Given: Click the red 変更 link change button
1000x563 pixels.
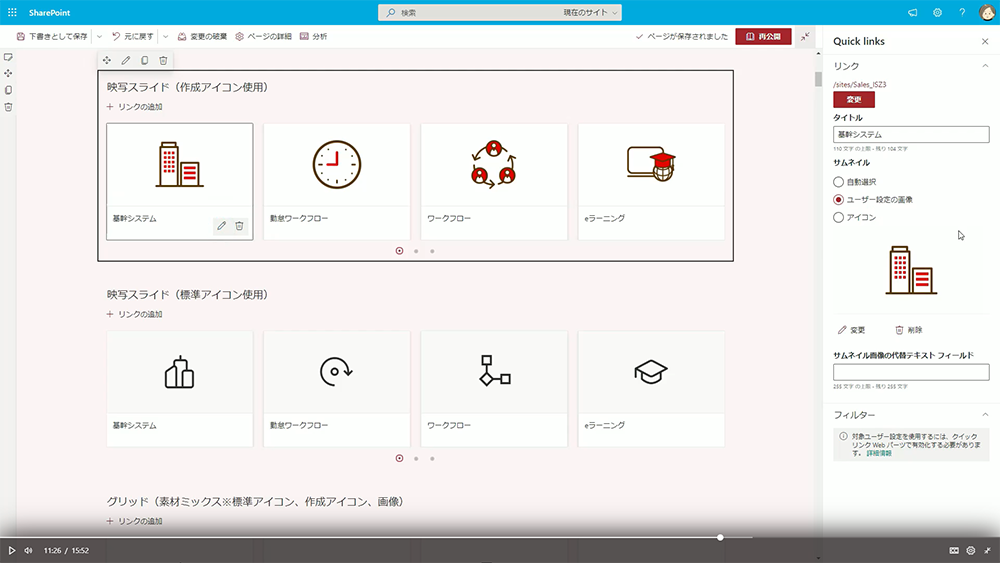Looking at the screenshot, I should coord(854,99).
